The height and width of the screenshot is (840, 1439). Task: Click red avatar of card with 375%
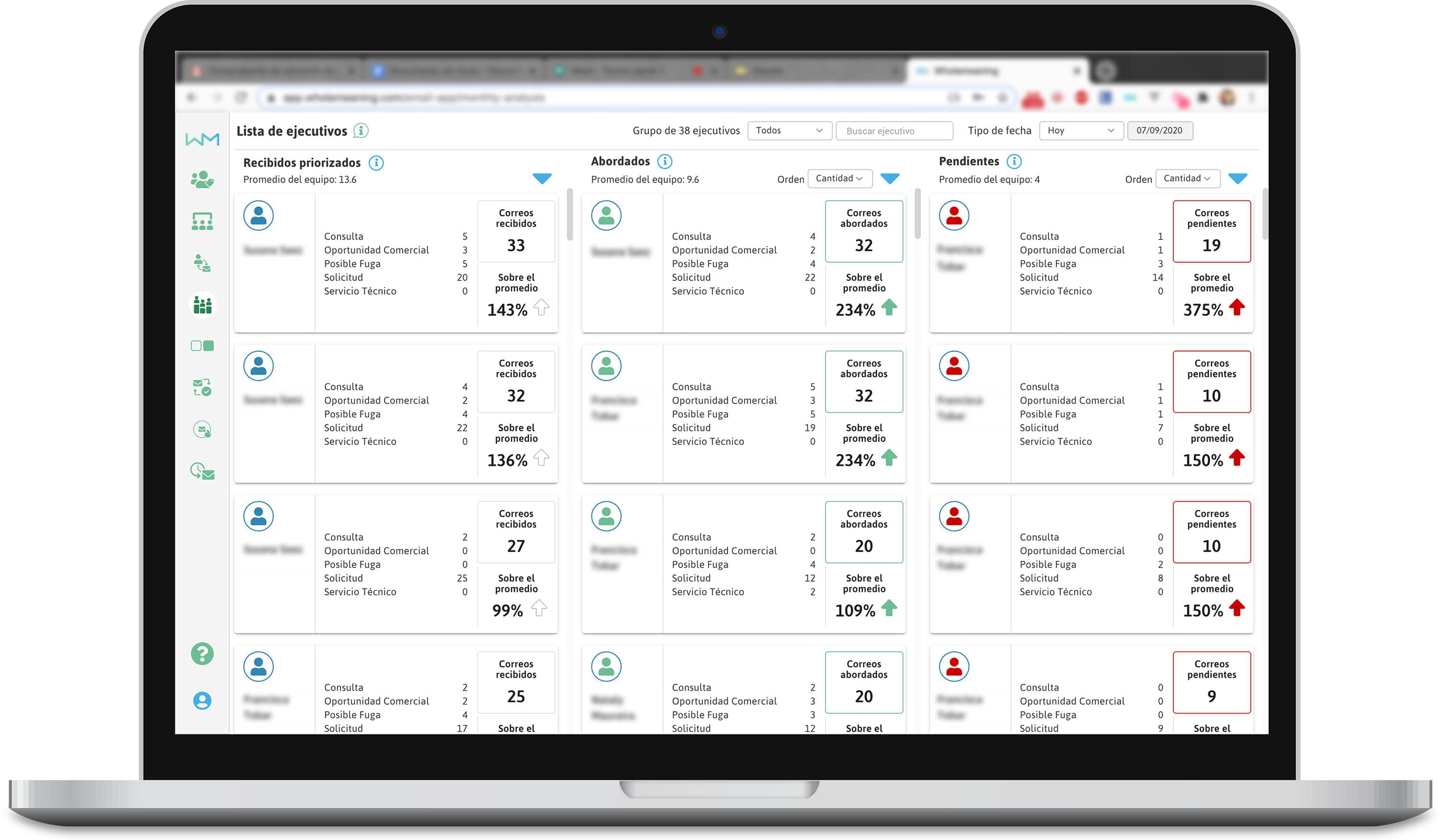tap(954, 215)
